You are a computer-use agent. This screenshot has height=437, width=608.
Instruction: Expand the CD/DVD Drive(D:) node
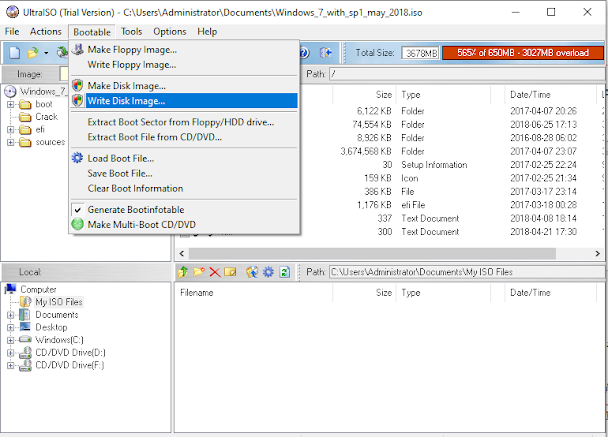tap(10, 353)
